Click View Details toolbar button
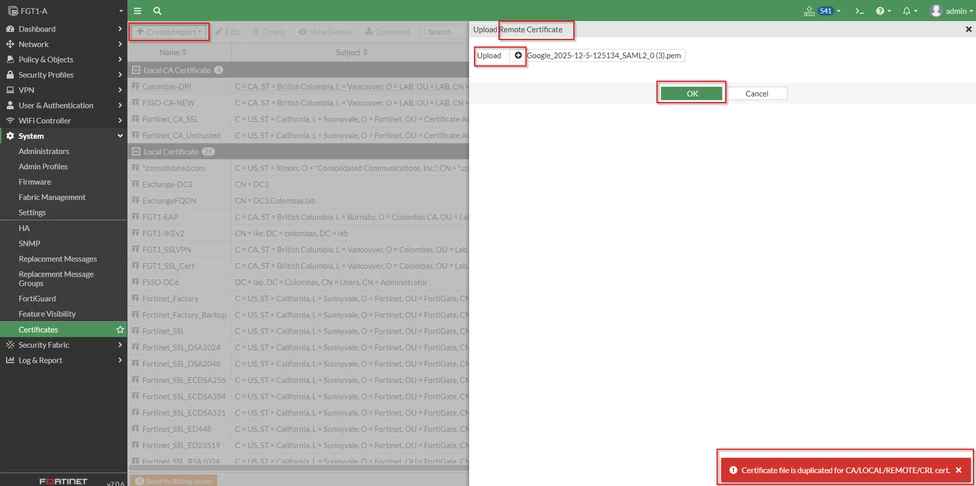This screenshot has height=486, width=976. click(325, 32)
